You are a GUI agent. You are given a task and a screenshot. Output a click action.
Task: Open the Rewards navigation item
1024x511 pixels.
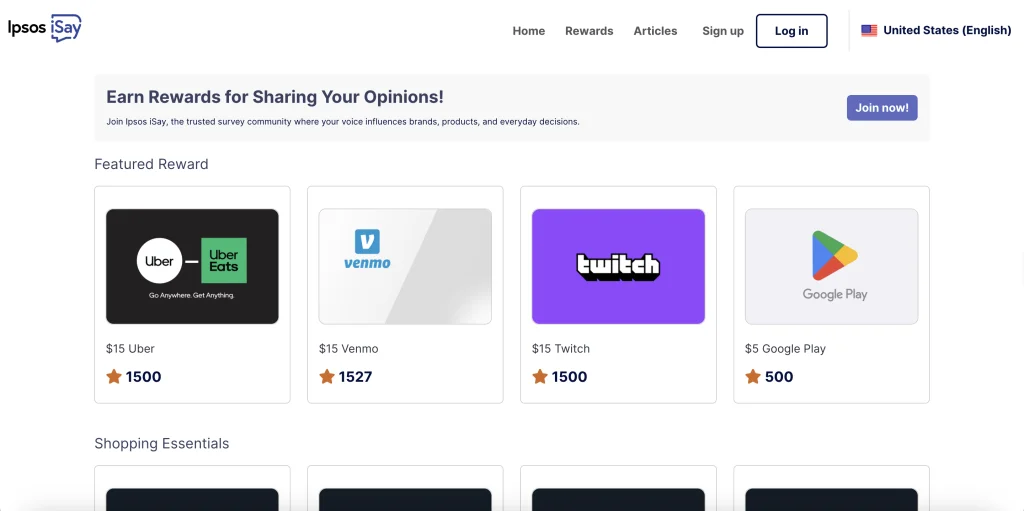pyautogui.click(x=589, y=31)
